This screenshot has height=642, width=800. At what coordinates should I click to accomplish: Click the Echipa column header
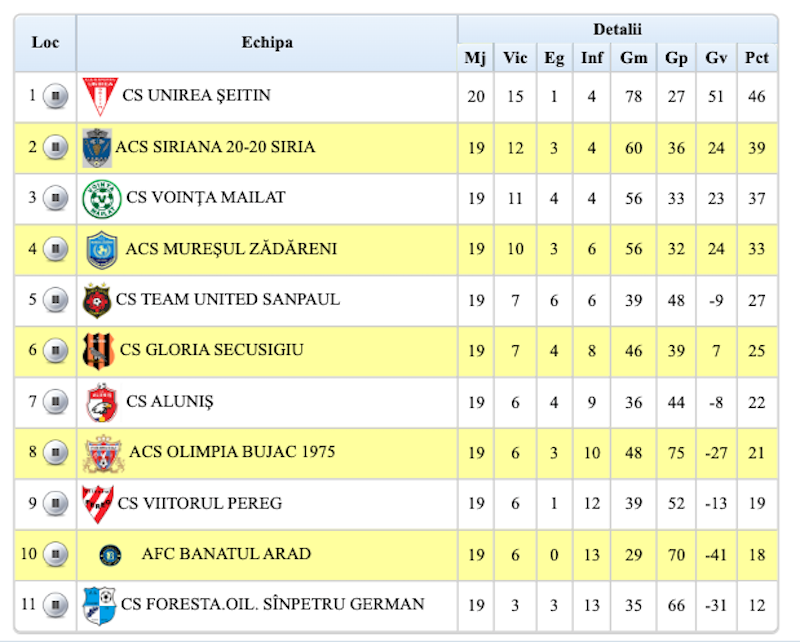tap(267, 42)
